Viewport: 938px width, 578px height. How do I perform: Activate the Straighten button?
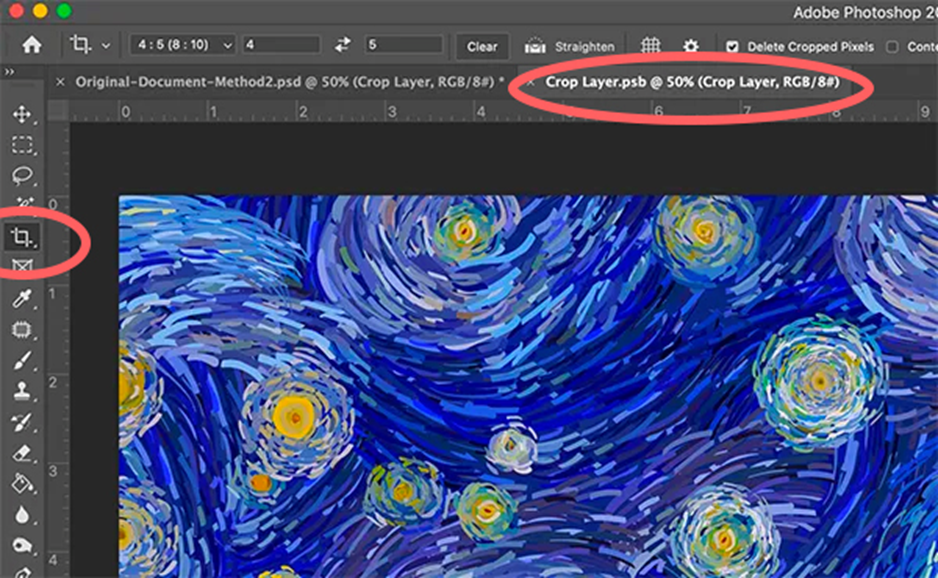tap(570, 46)
